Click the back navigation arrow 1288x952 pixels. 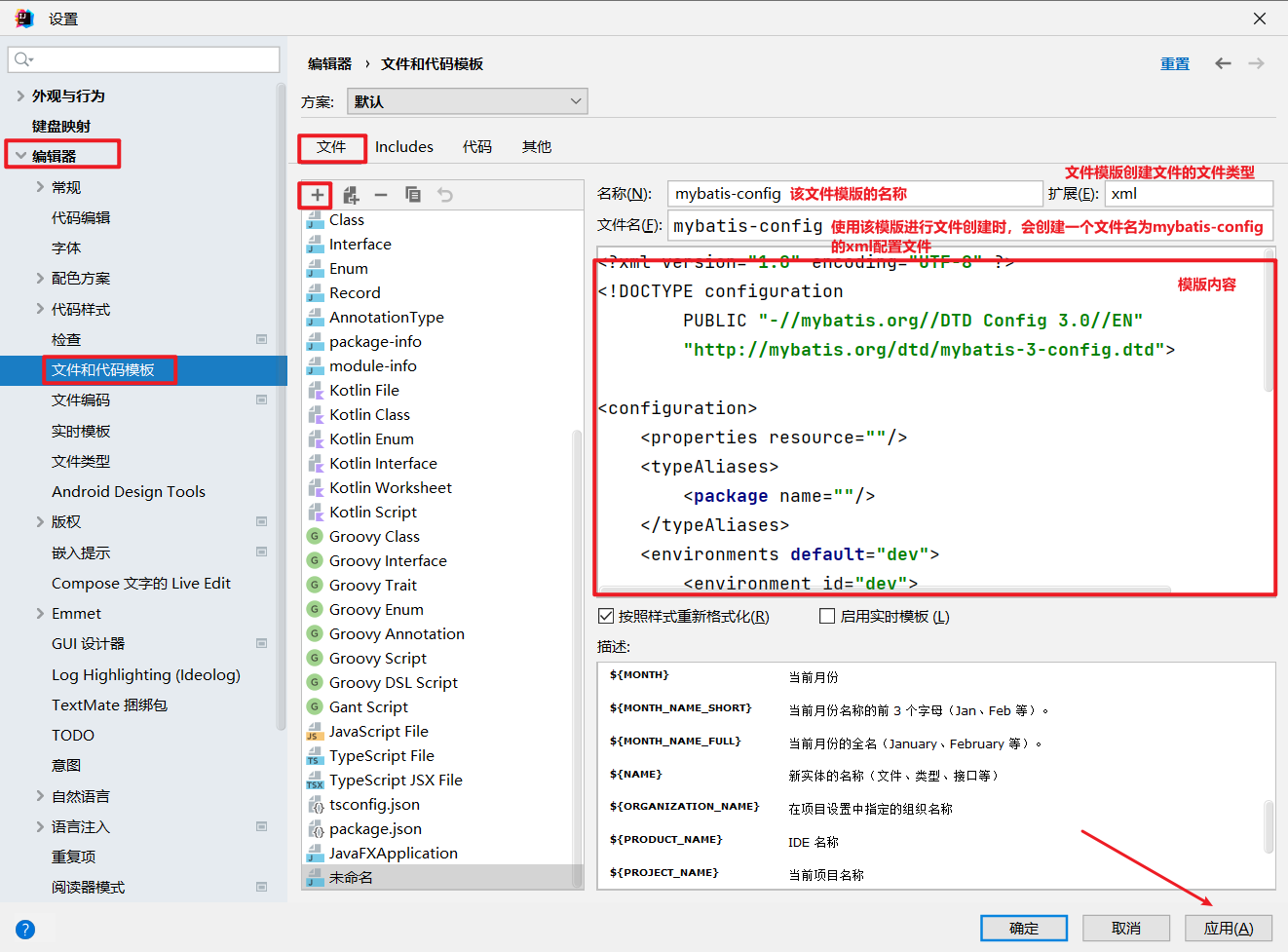coord(1223,63)
